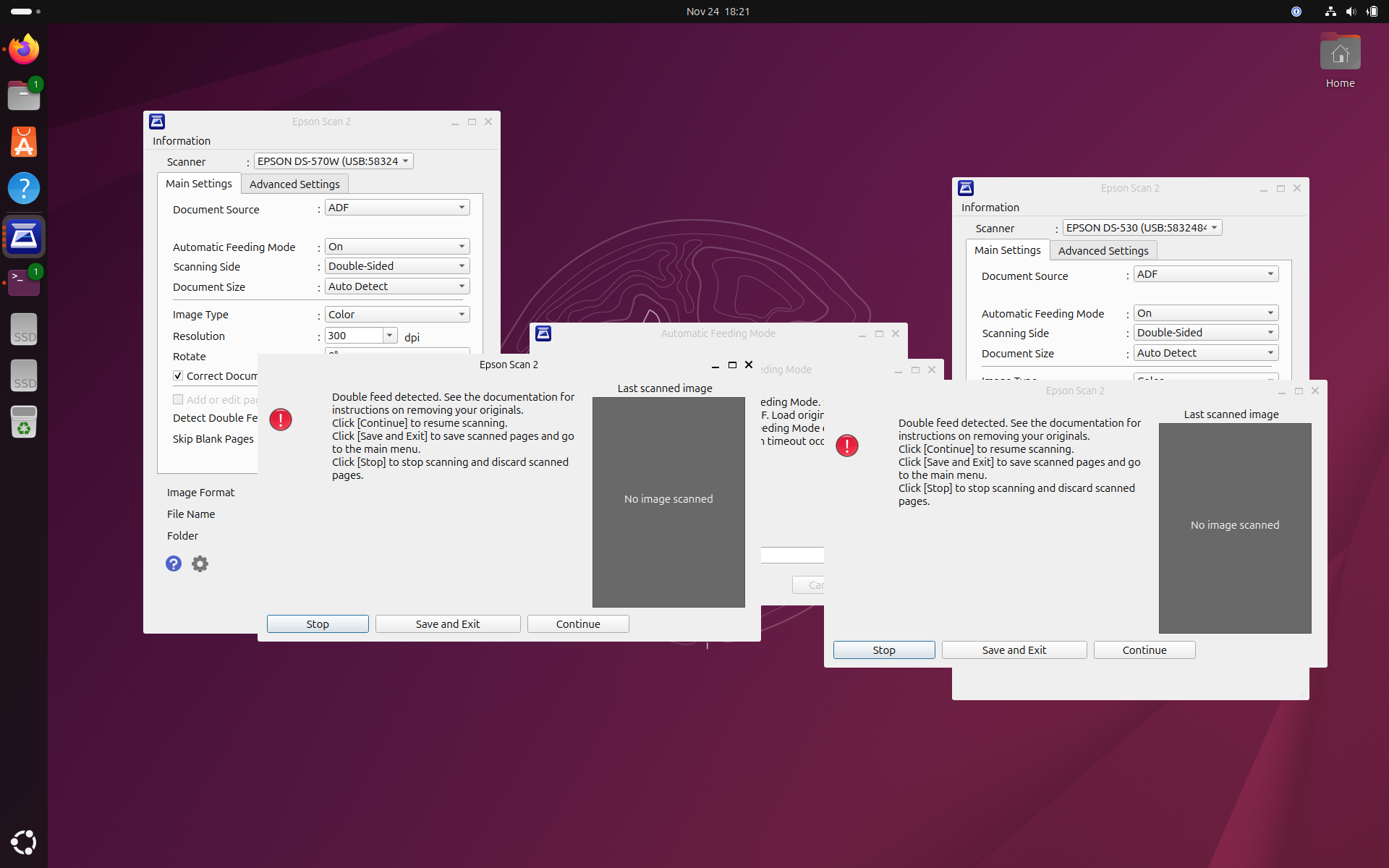Select Main Settings tab in DS-530 window
1389x868 pixels.
(1007, 250)
